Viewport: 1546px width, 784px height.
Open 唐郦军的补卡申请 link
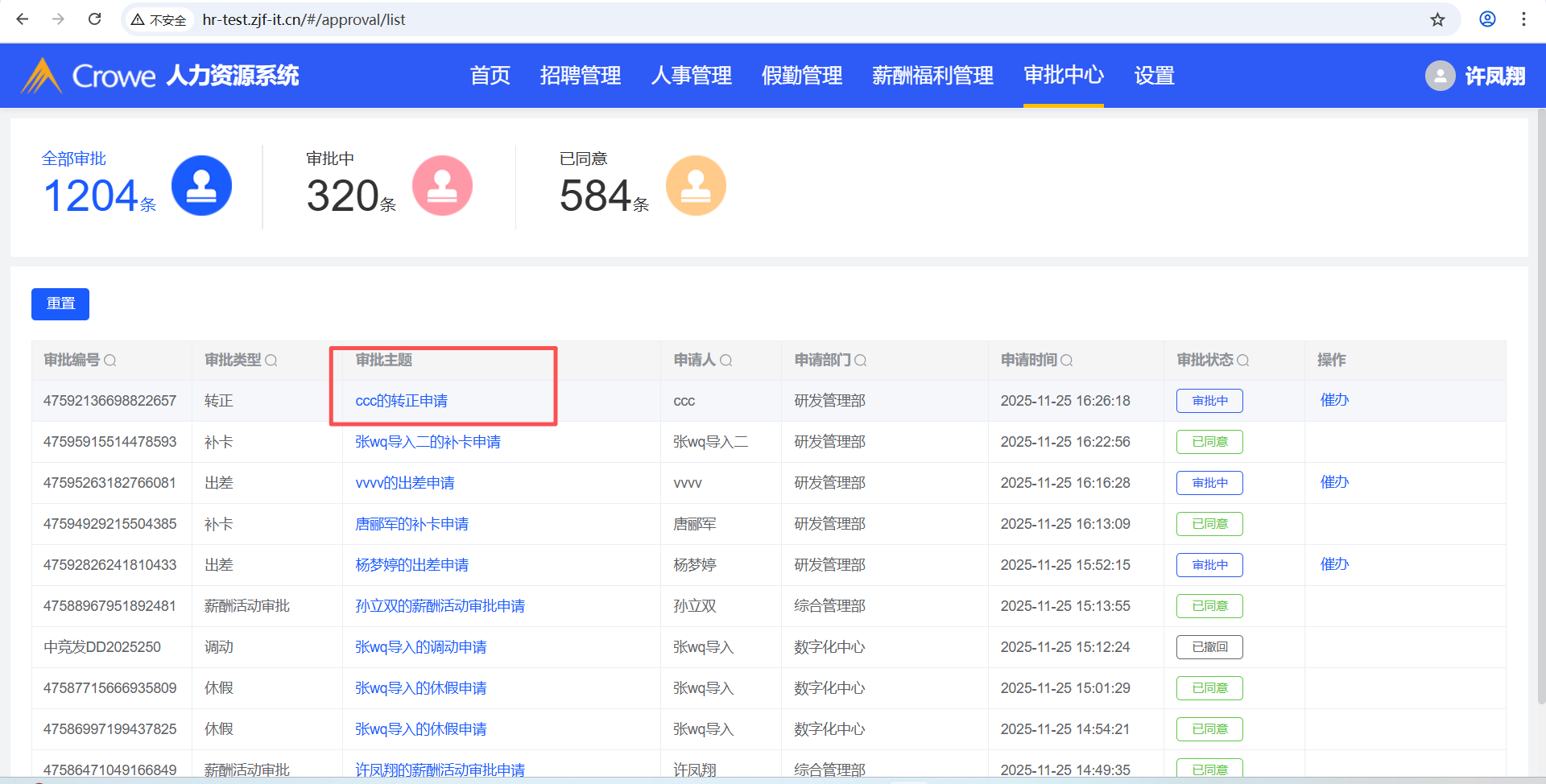point(411,524)
